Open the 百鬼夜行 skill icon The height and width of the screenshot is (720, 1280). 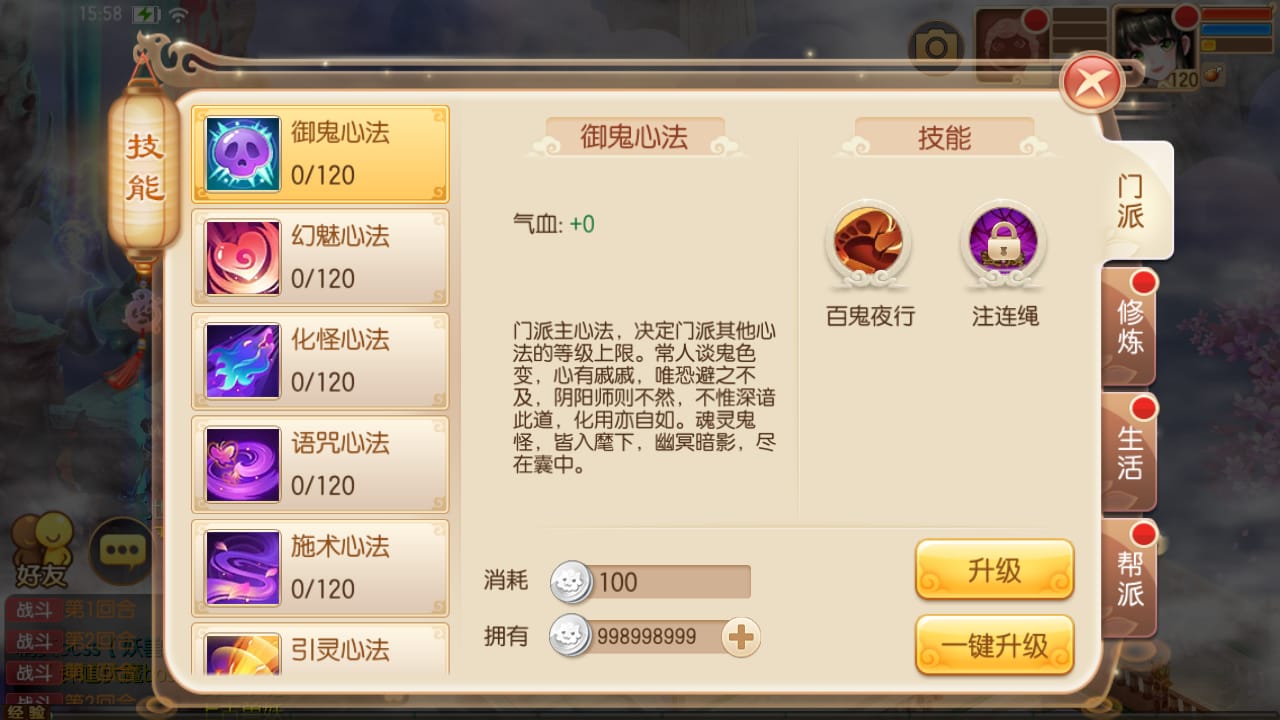click(869, 243)
